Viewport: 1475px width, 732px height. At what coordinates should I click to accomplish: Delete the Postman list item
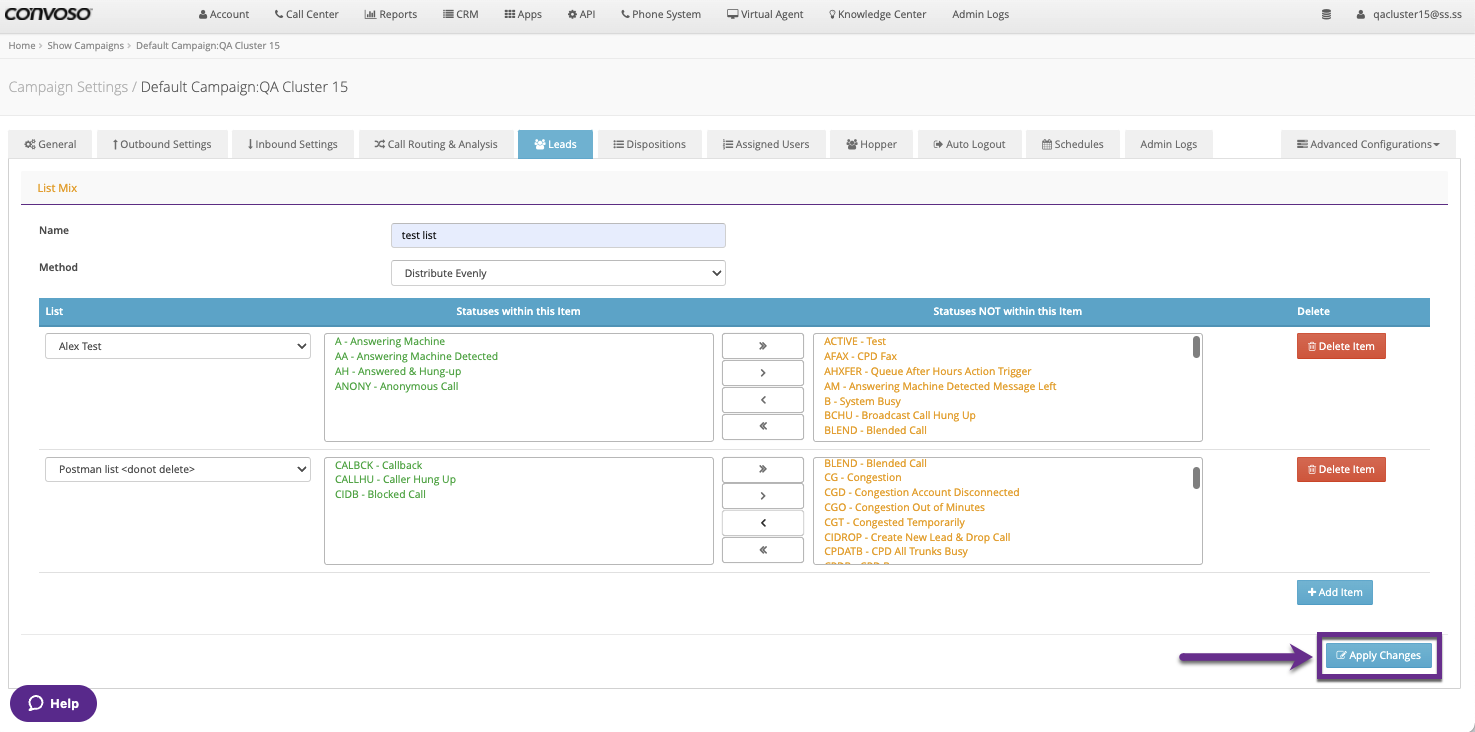[1341, 469]
